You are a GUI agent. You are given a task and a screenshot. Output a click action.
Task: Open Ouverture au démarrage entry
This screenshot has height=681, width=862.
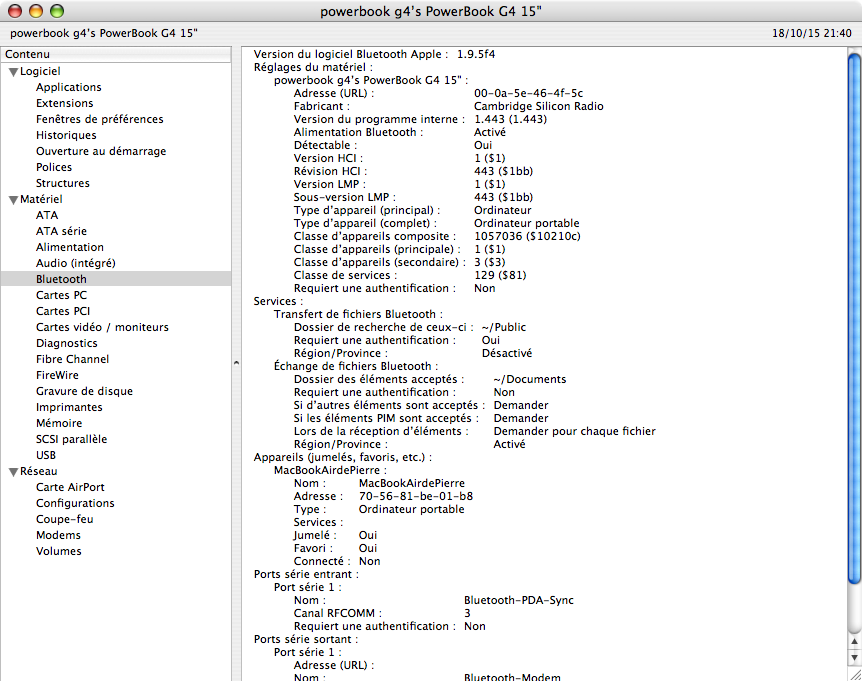click(x=101, y=151)
